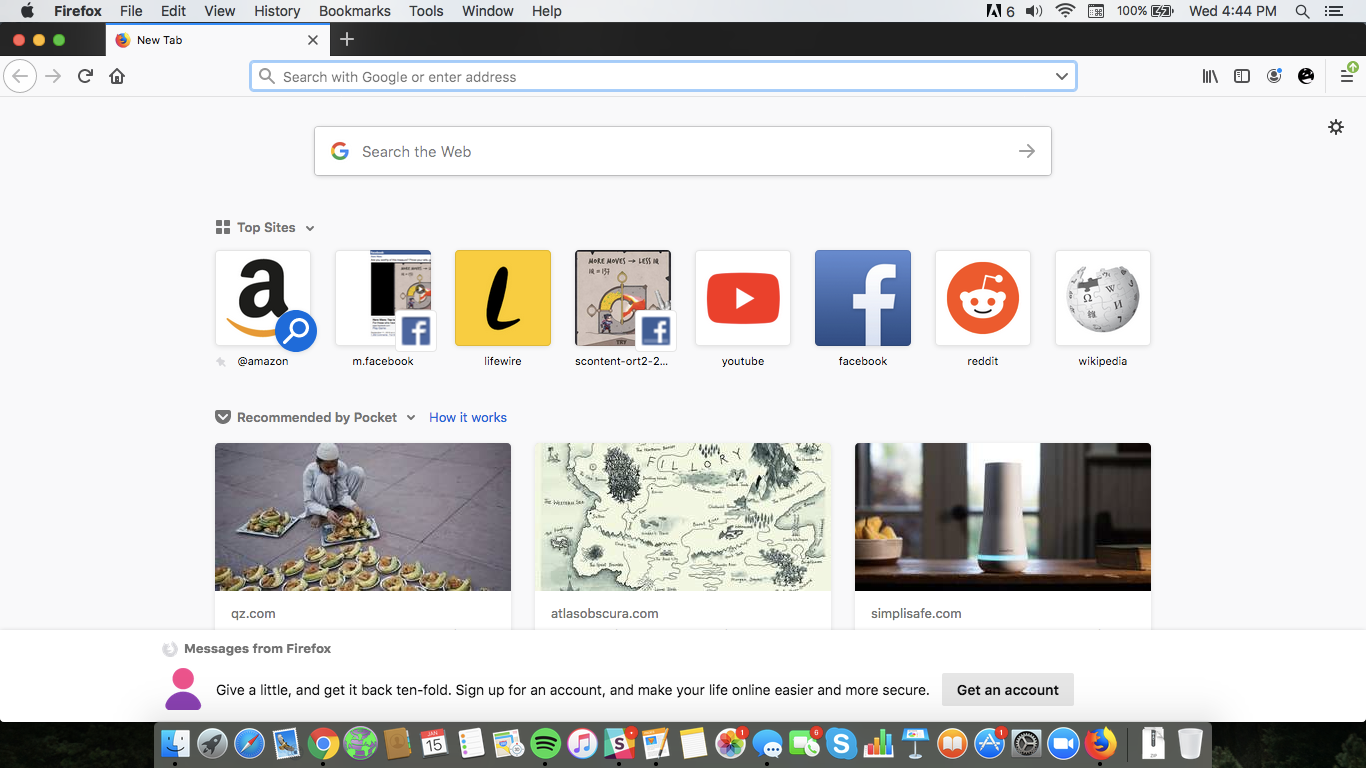
Task: Click the Search the Web field
Action: 683,151
